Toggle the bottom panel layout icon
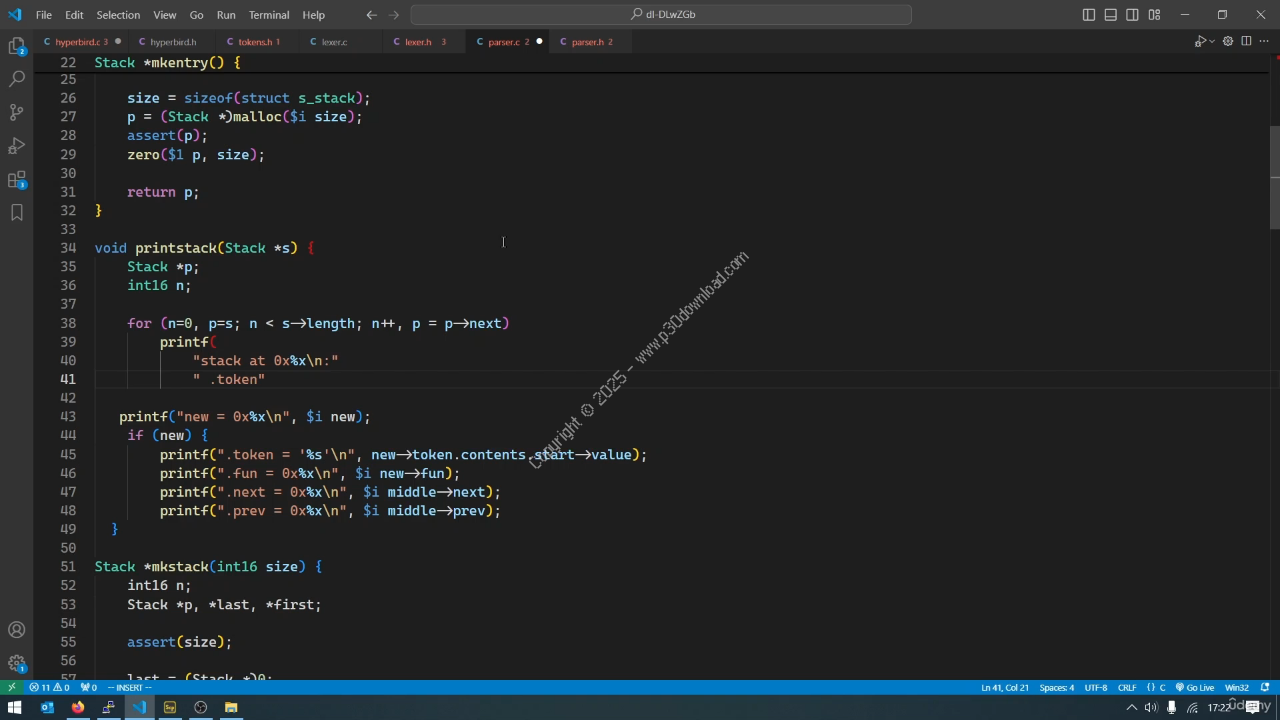This screenshot has width=1280, height=720. tap(1111, 15)
